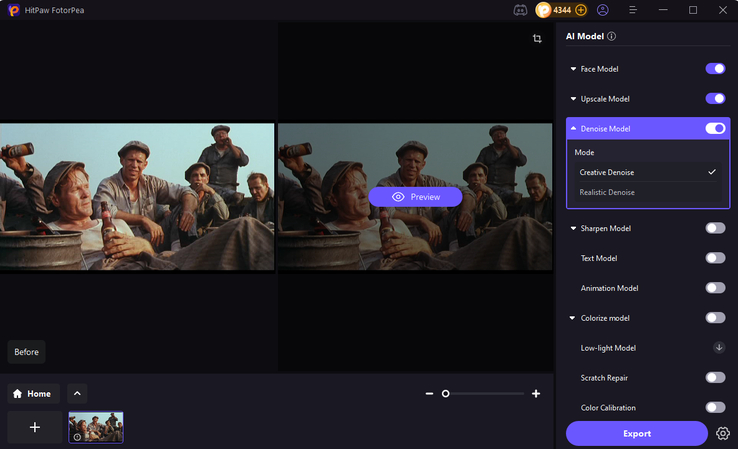Select Creative Denoise mode
This screenshot has height=449, width=738.
tap(647, 172)
